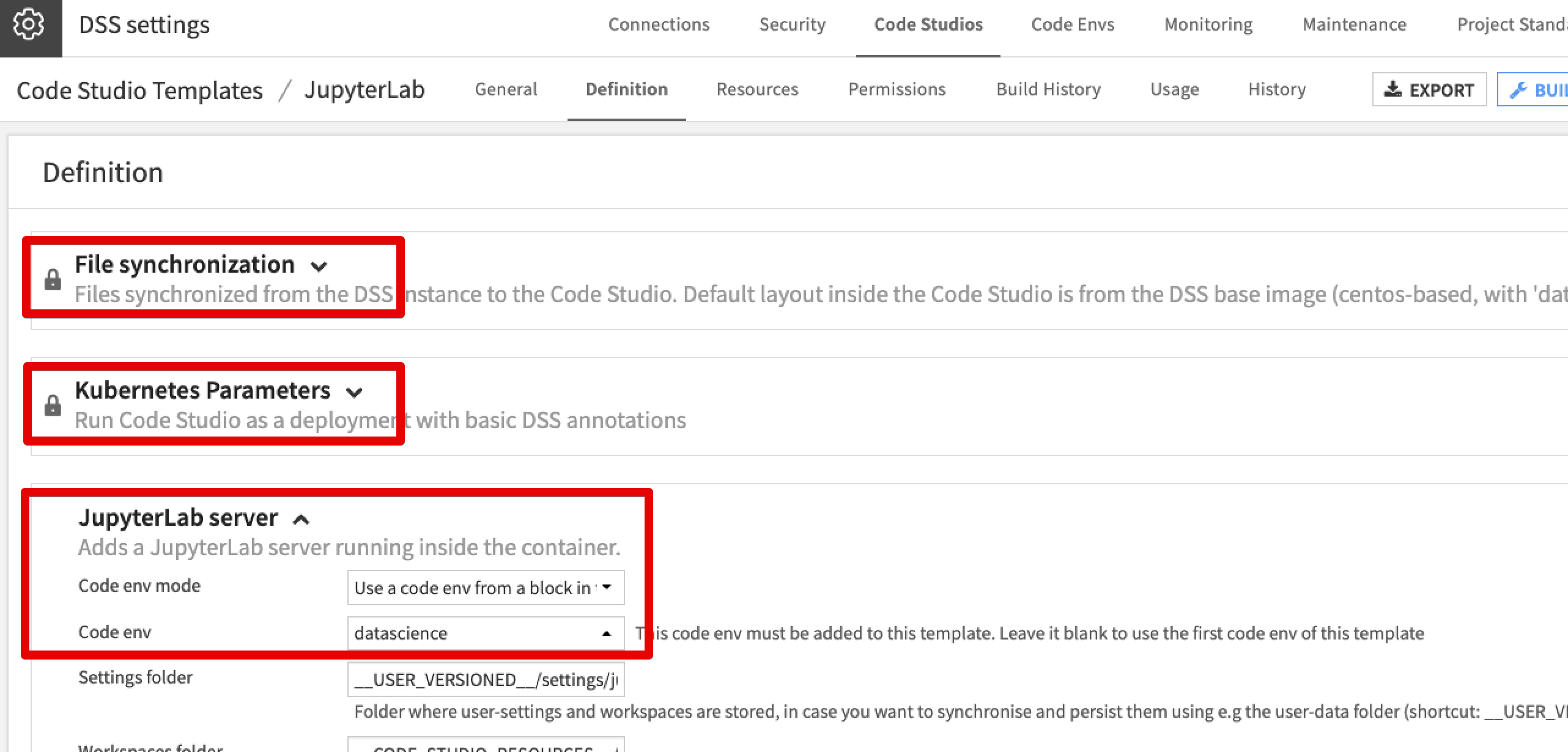The width and height of the screenshot is (1568, 752).
Task: Switch to the General template tab
Action: click(506, 89)
